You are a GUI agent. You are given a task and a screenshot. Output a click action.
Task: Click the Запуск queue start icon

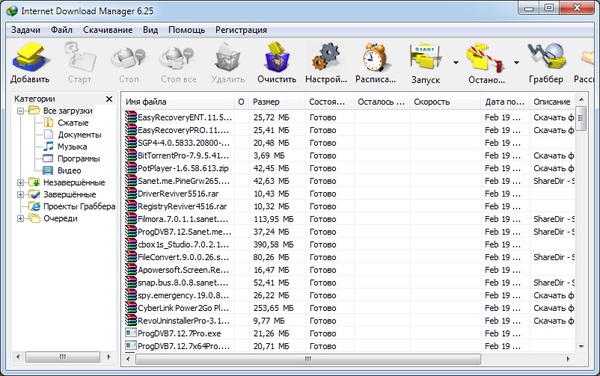point(426,58)
